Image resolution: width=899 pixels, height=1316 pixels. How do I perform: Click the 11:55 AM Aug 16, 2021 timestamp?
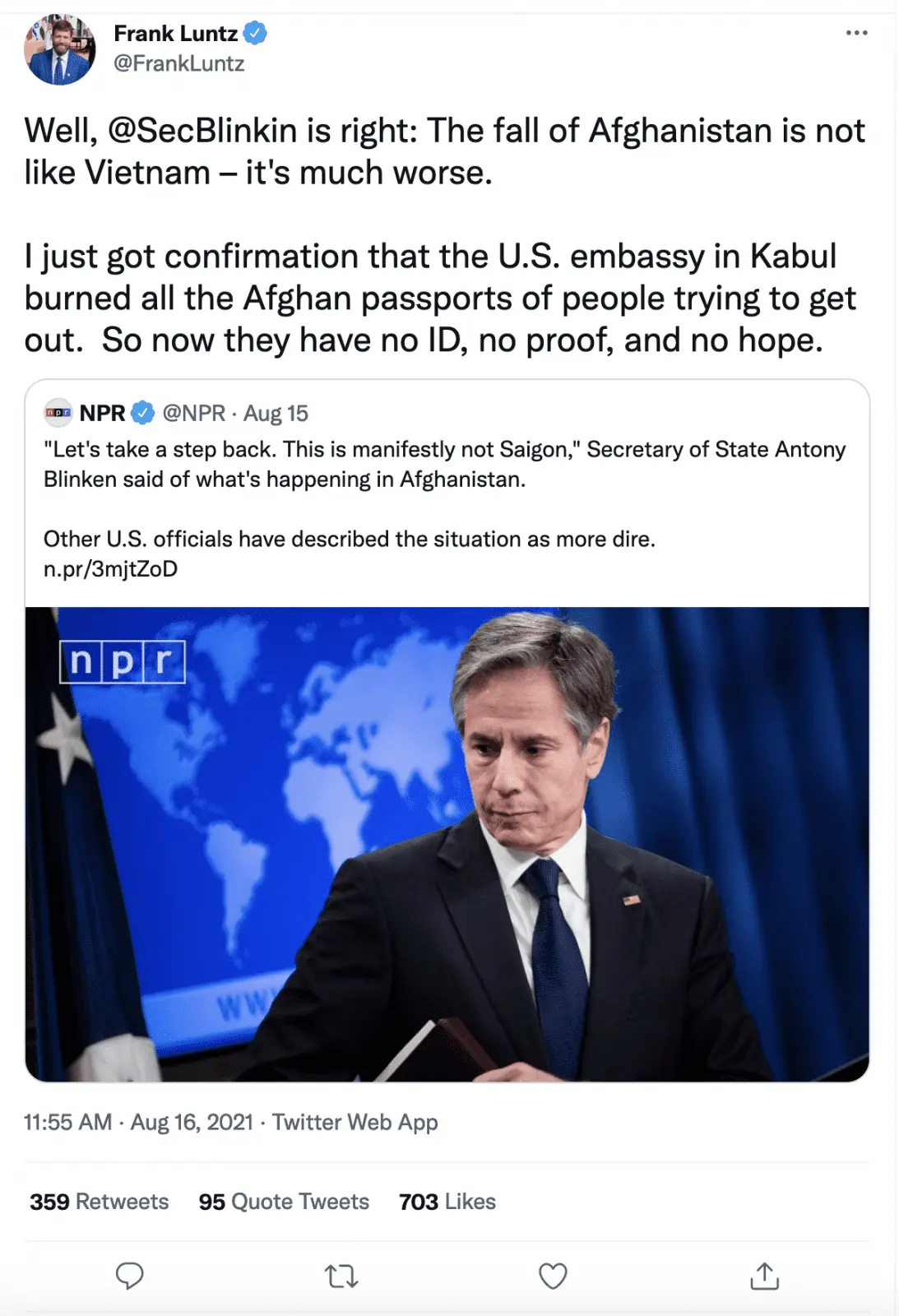tap(138, 1123)
